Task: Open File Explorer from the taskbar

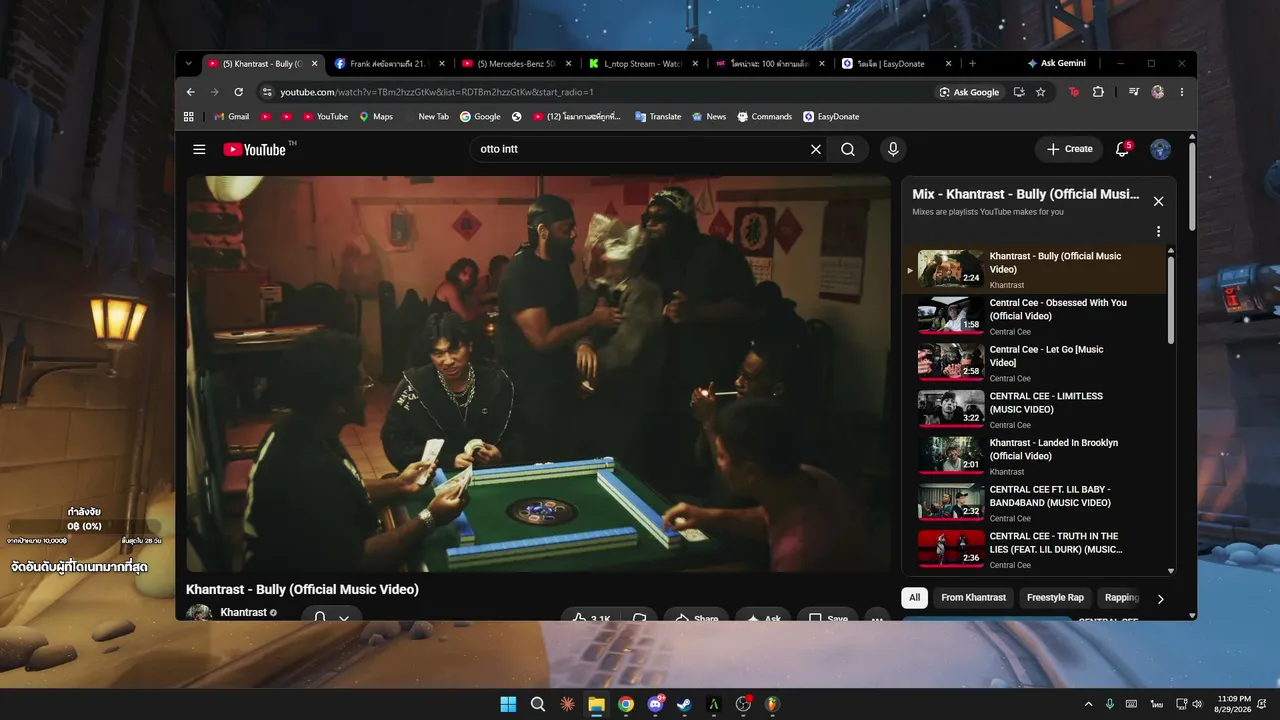Action: [596, 704]
